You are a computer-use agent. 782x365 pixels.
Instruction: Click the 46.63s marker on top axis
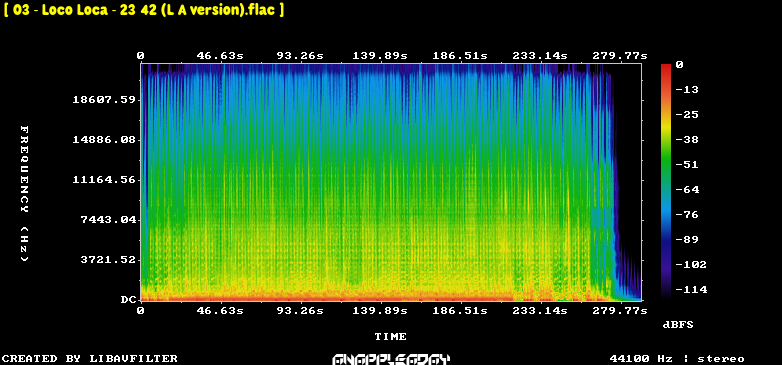[x=220, y=56]
